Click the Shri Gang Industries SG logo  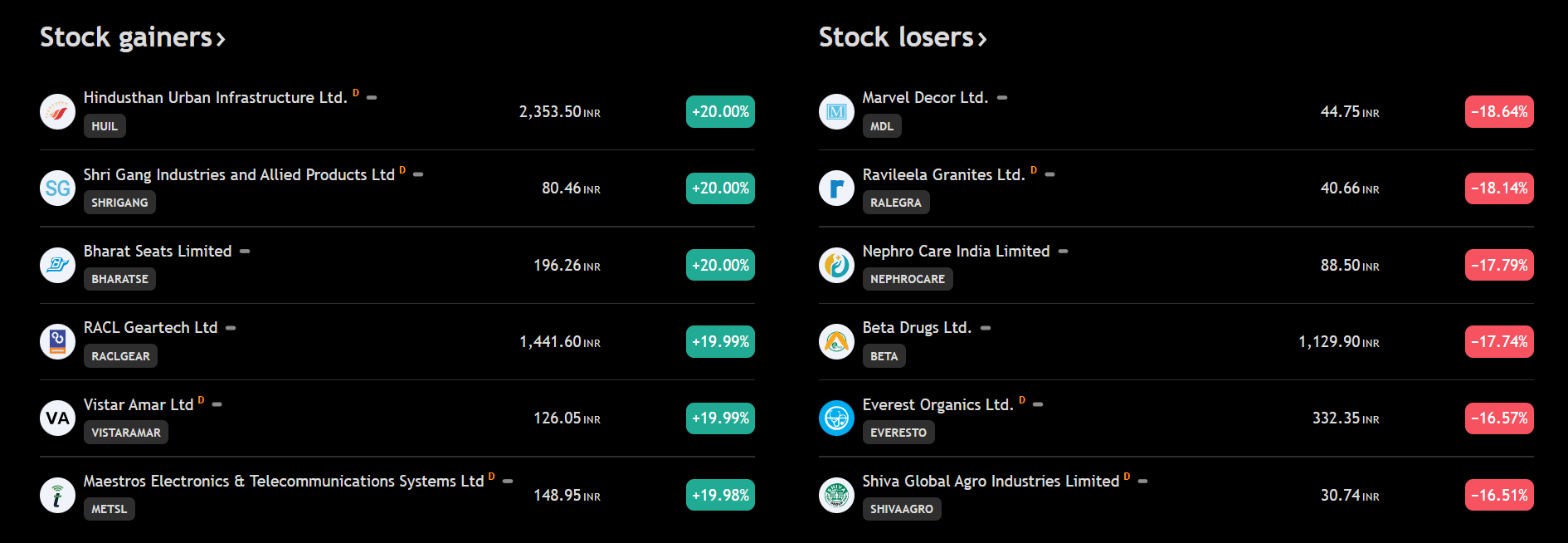(x=57, y=188)
